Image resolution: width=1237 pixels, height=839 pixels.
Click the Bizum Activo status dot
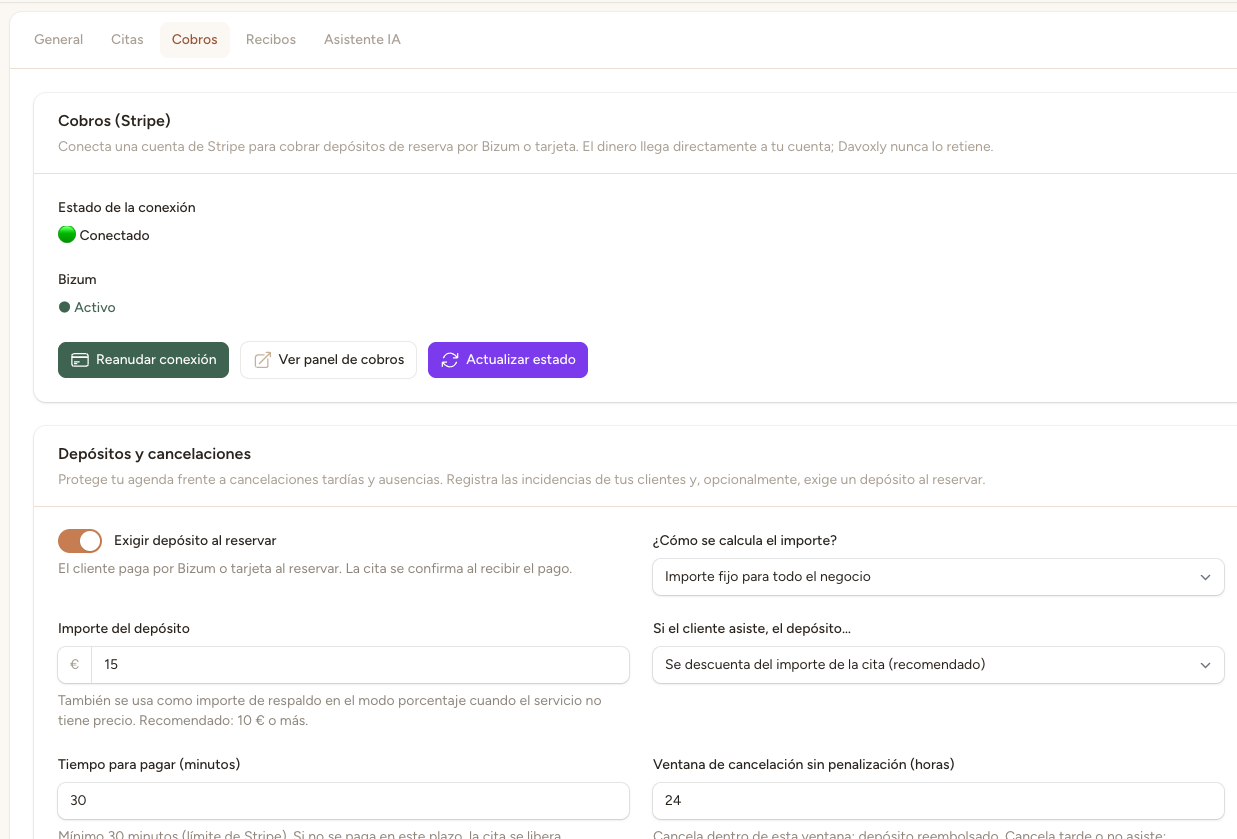[x=64, y=308]
